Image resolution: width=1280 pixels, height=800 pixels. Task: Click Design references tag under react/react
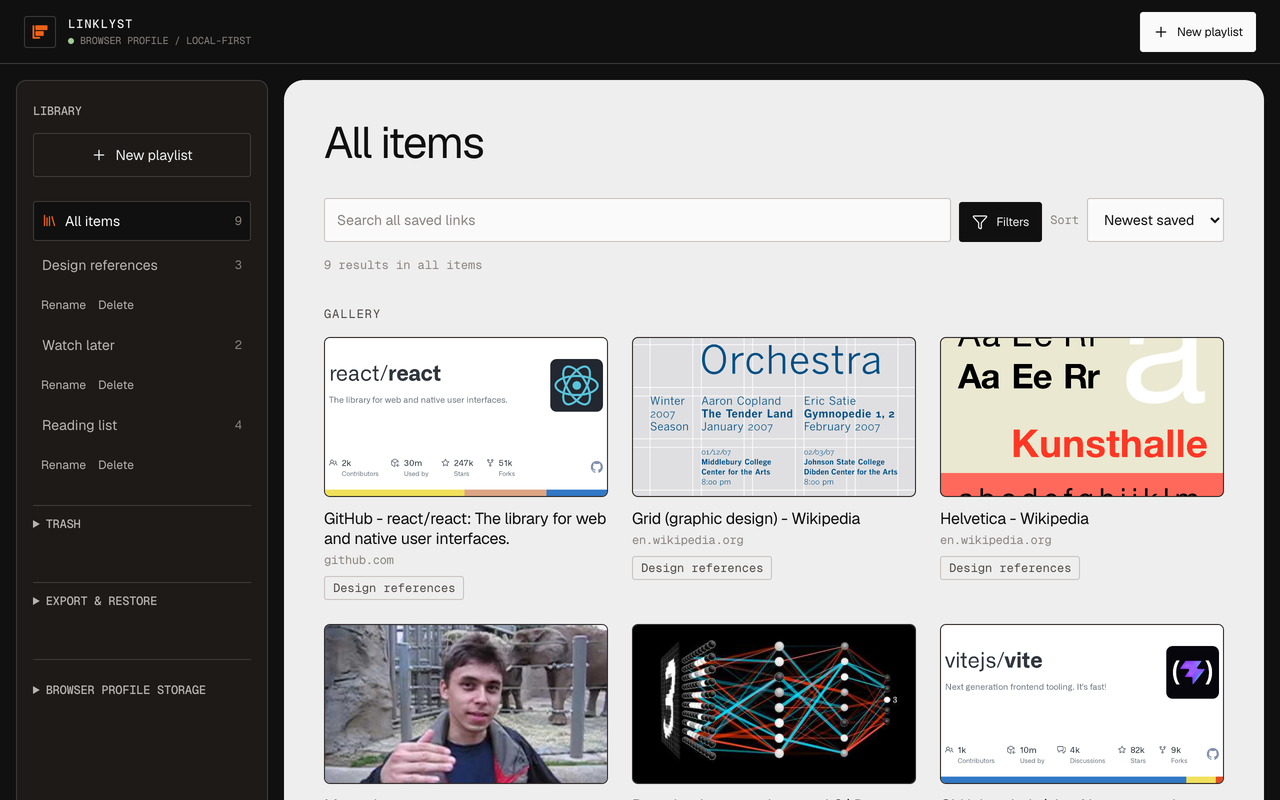(x=394, y=588)
